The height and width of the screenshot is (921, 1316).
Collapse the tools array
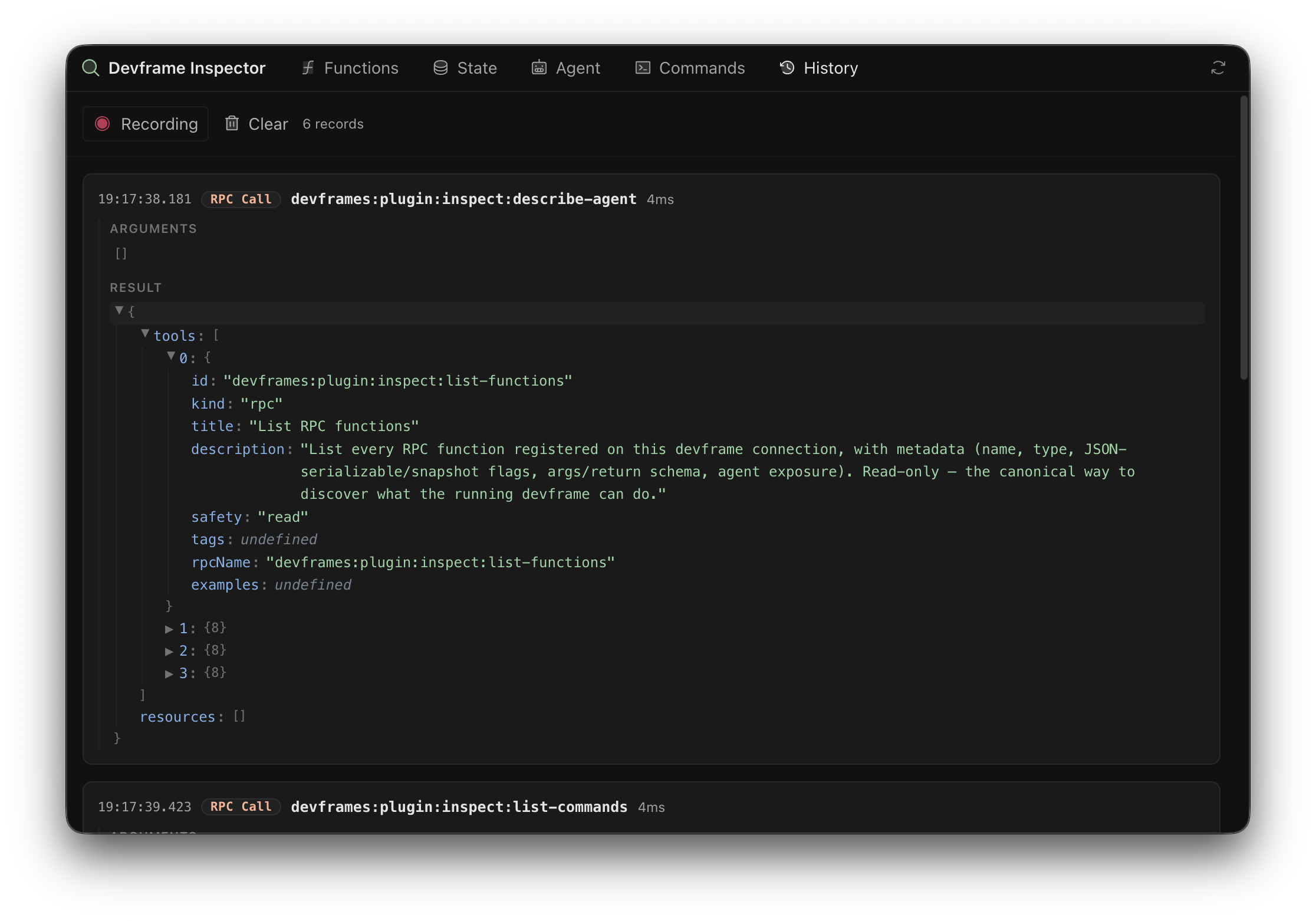pos(145,334)
